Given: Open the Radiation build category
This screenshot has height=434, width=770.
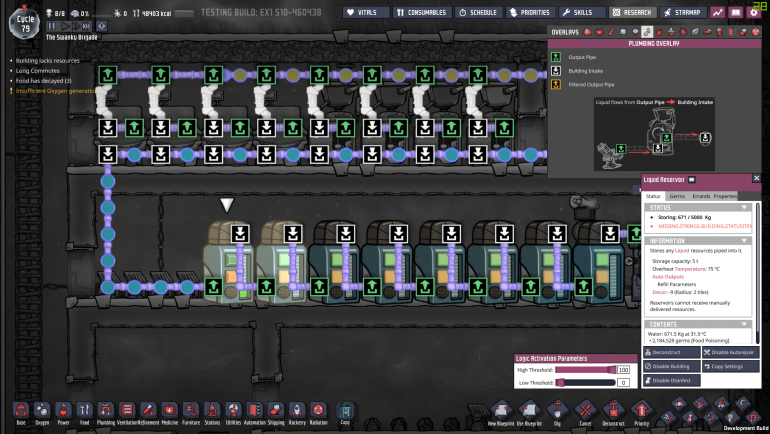Looking at the screenshot, I should click(318, 413).
